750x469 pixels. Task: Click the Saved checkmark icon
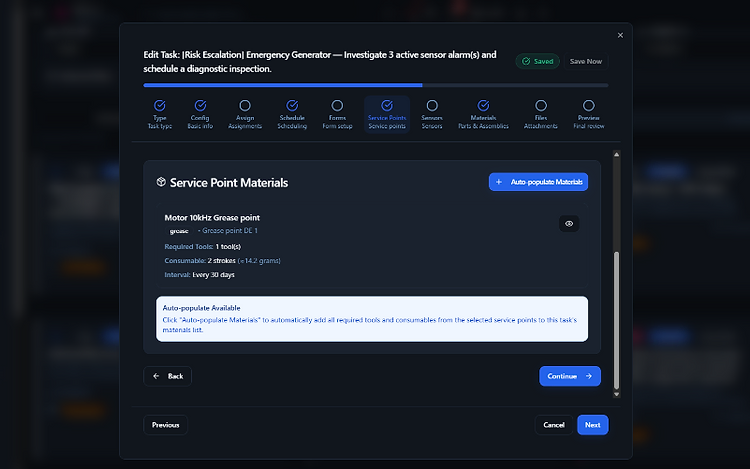point(526,61)
